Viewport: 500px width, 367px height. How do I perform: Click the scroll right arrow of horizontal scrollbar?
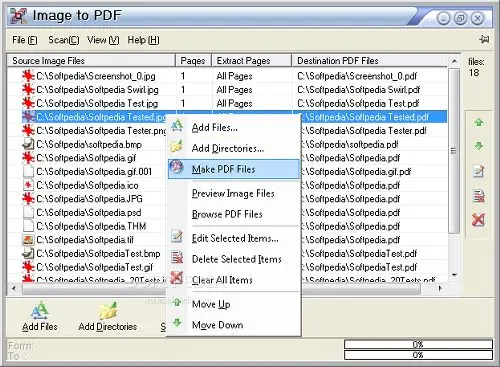[x=441, y=288]
